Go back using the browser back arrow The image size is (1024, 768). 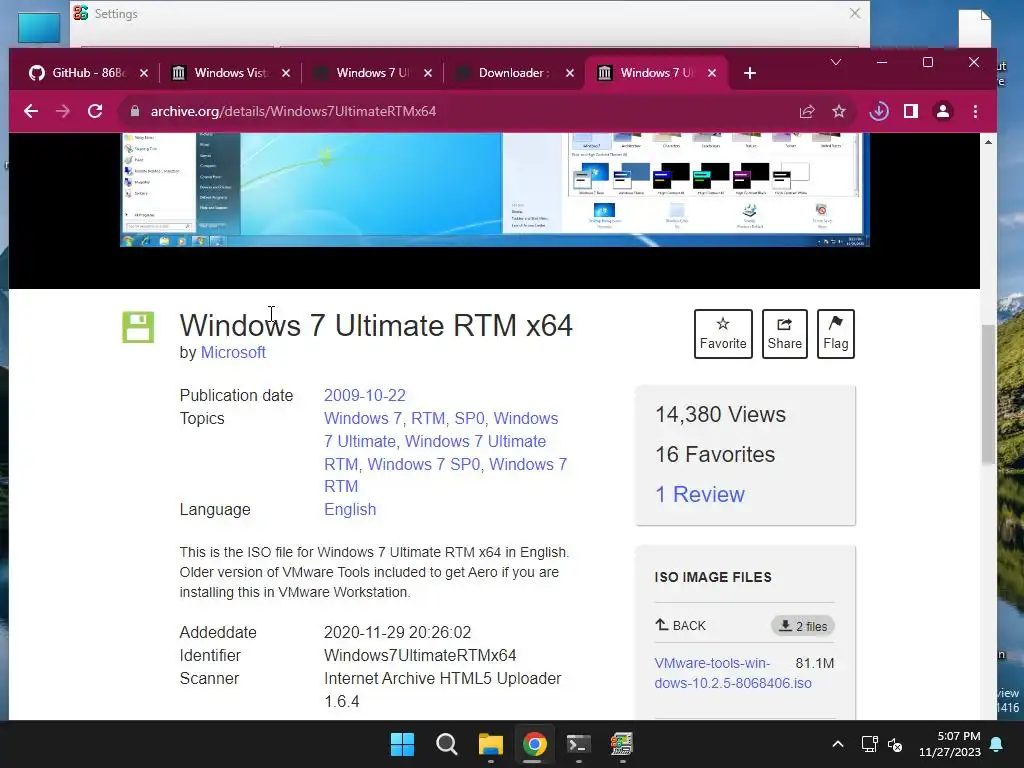click(x=31, y=111)
